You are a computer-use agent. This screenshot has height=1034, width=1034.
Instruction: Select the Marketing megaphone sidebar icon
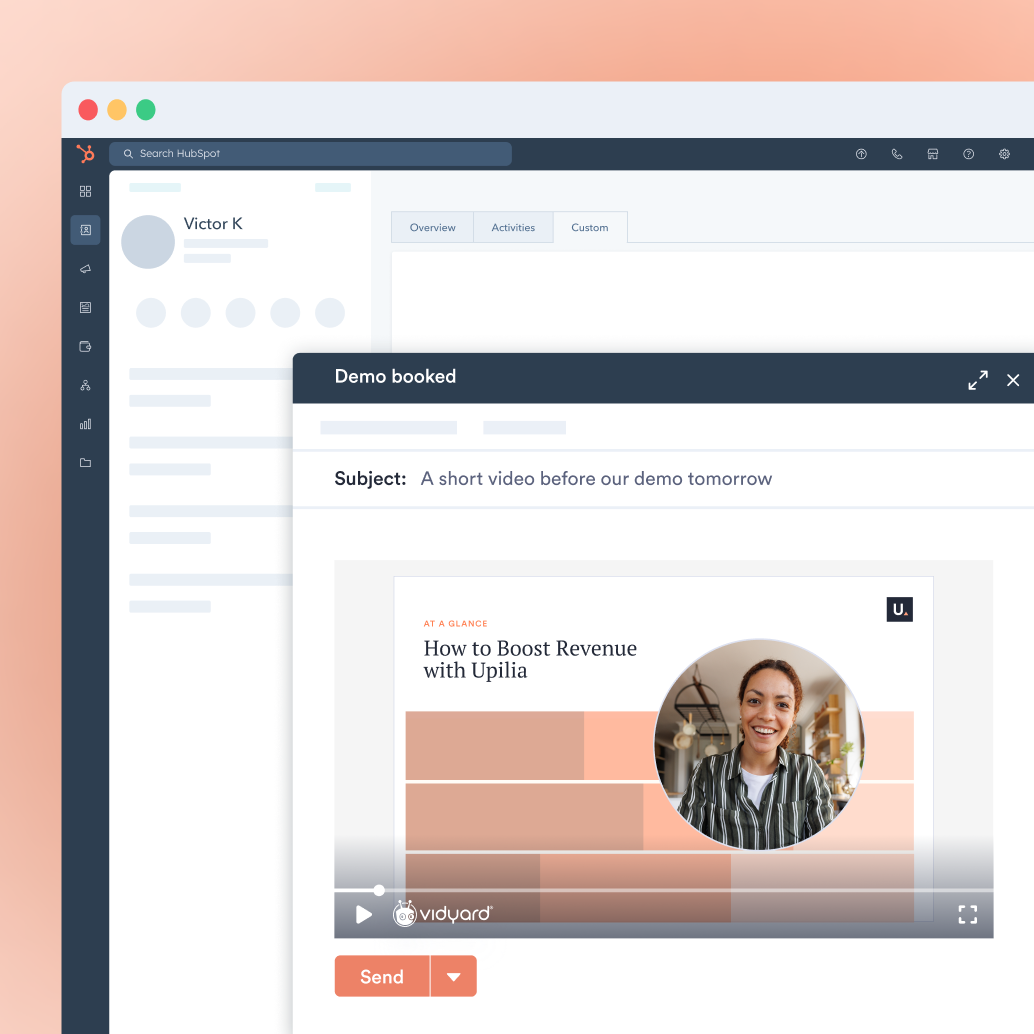[86, 268]
